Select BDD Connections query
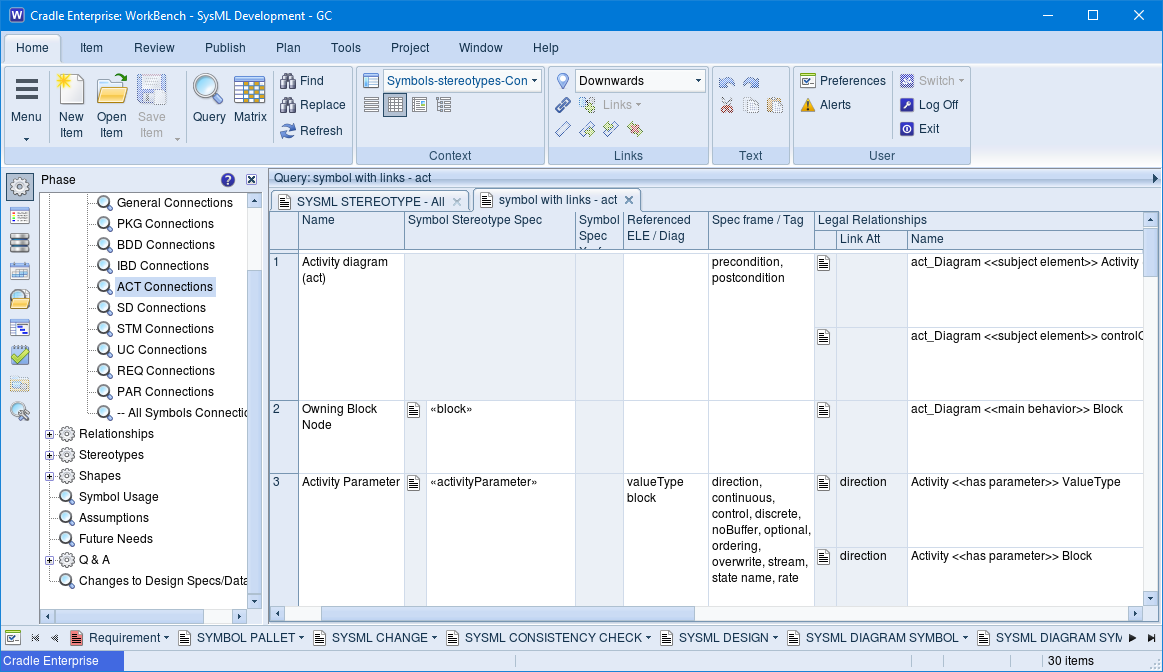1163x672 pixels. click(x=165, y=245)
